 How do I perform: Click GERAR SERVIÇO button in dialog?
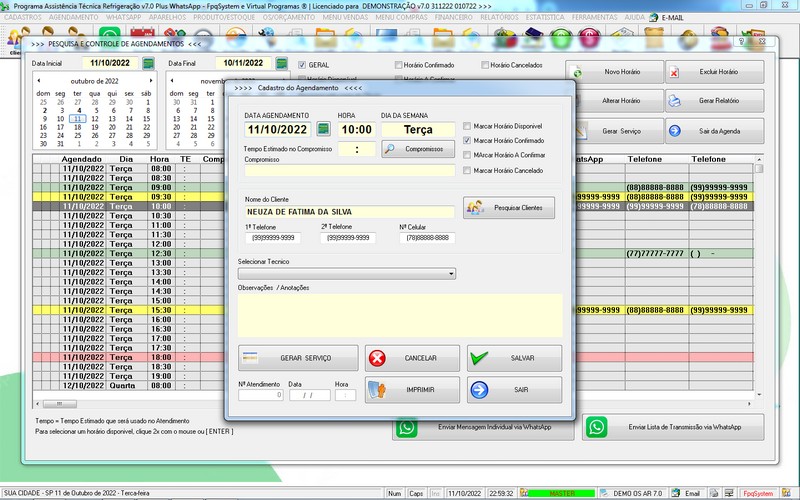coord(298,358)
